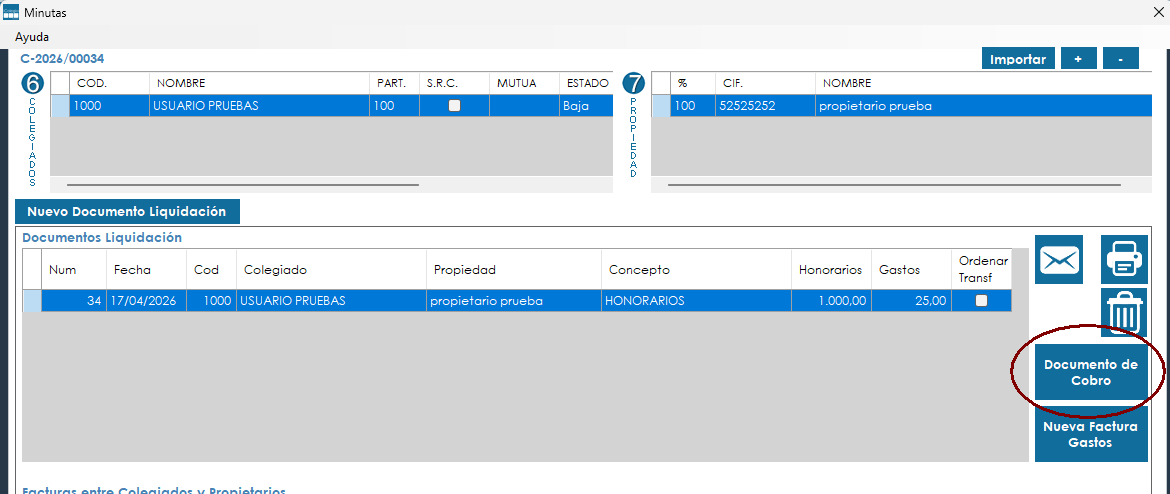This screenshot has width=1170, height=494.
Task: Select the HONORARIOS concept cell
Action: click(x=695, y=301)
